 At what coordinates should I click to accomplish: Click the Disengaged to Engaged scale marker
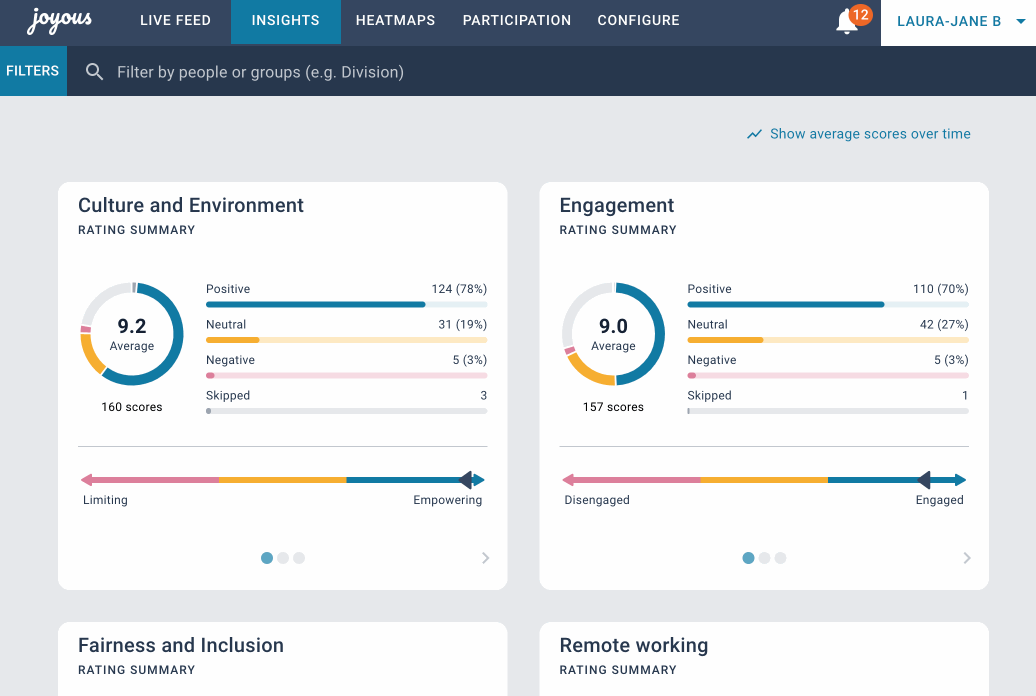(x=925, y=480)
